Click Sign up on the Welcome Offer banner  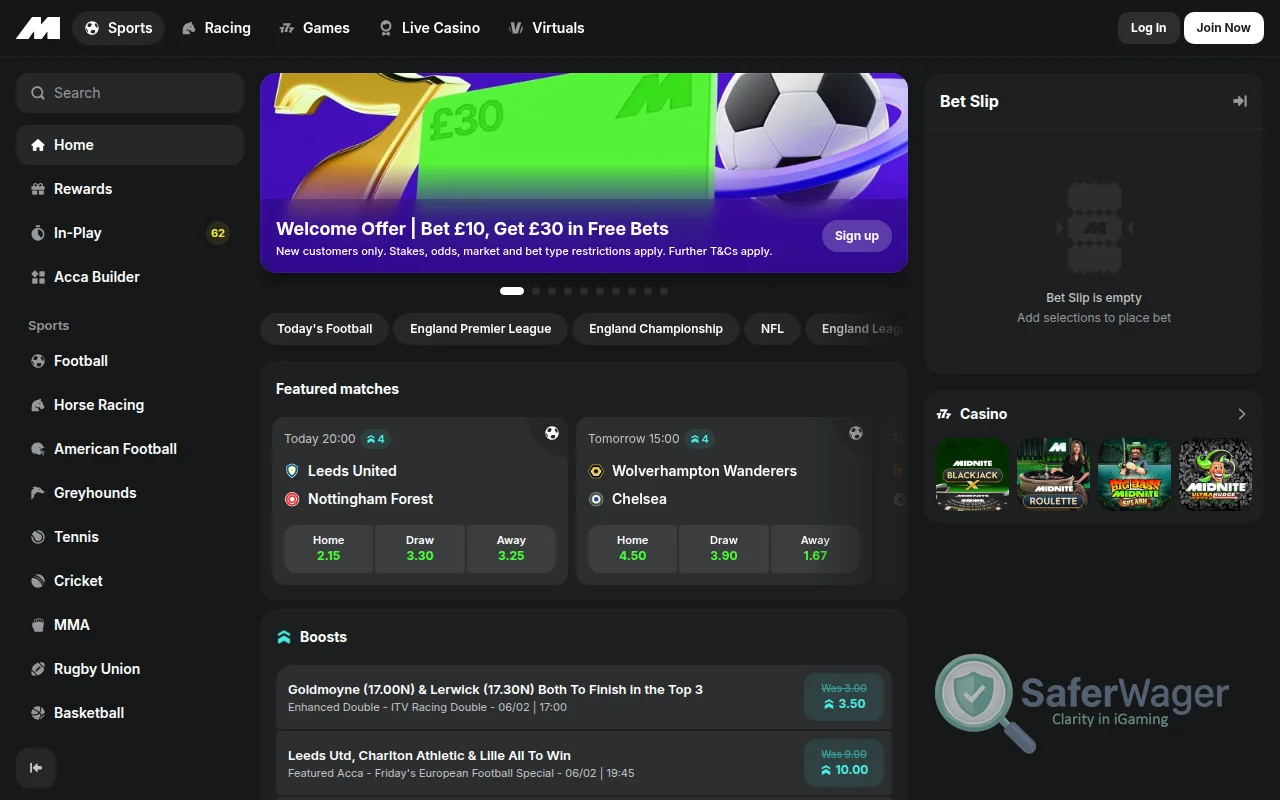(x=856, y=236)
